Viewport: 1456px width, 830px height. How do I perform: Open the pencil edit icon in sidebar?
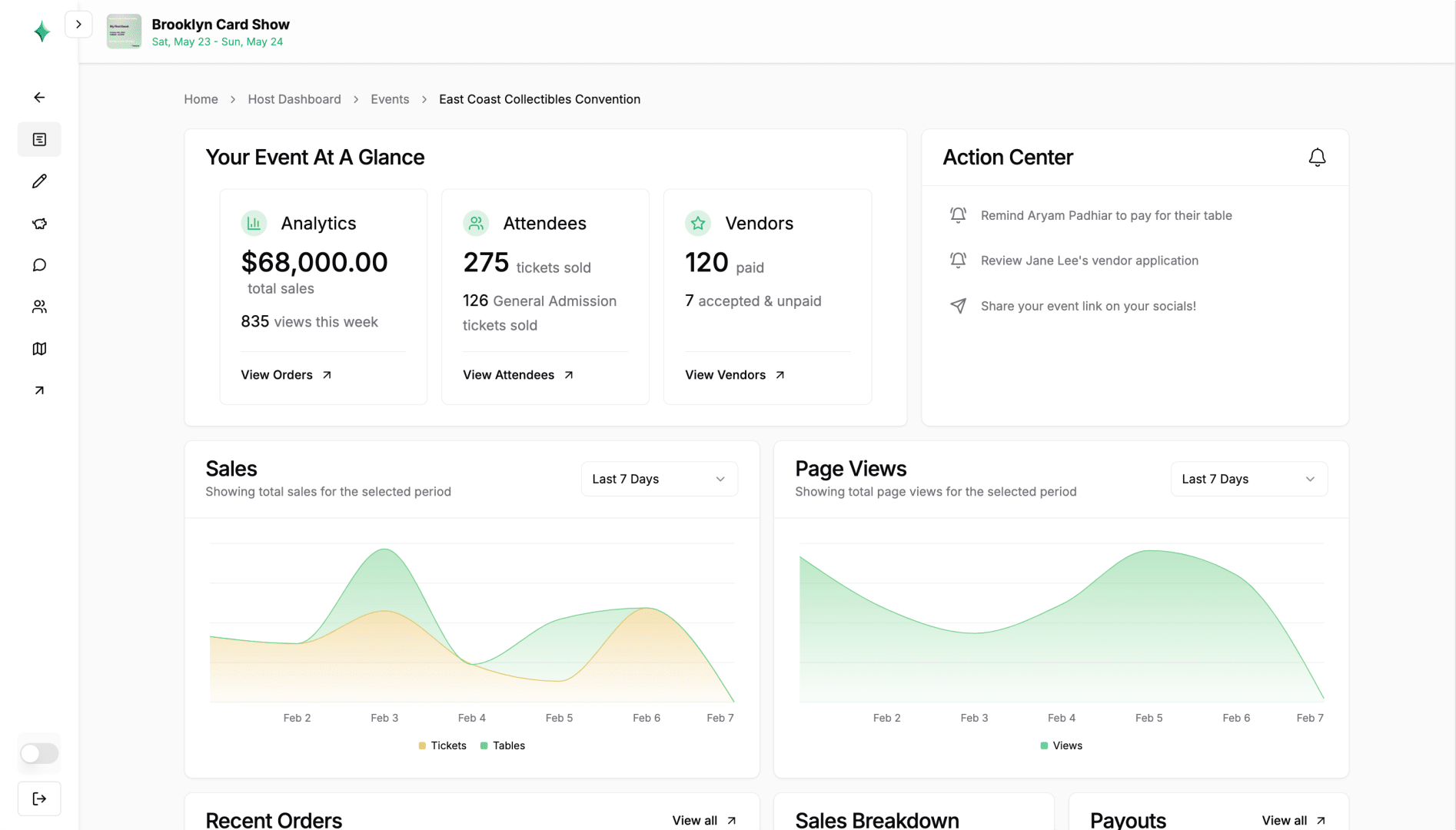[x=39, y=181]
